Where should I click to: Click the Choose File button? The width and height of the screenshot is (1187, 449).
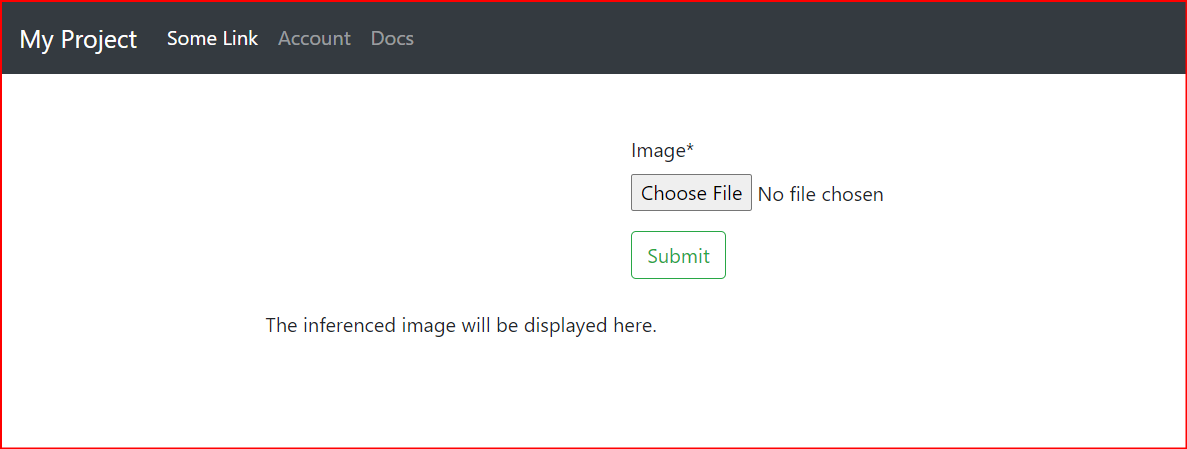point(691,193)
